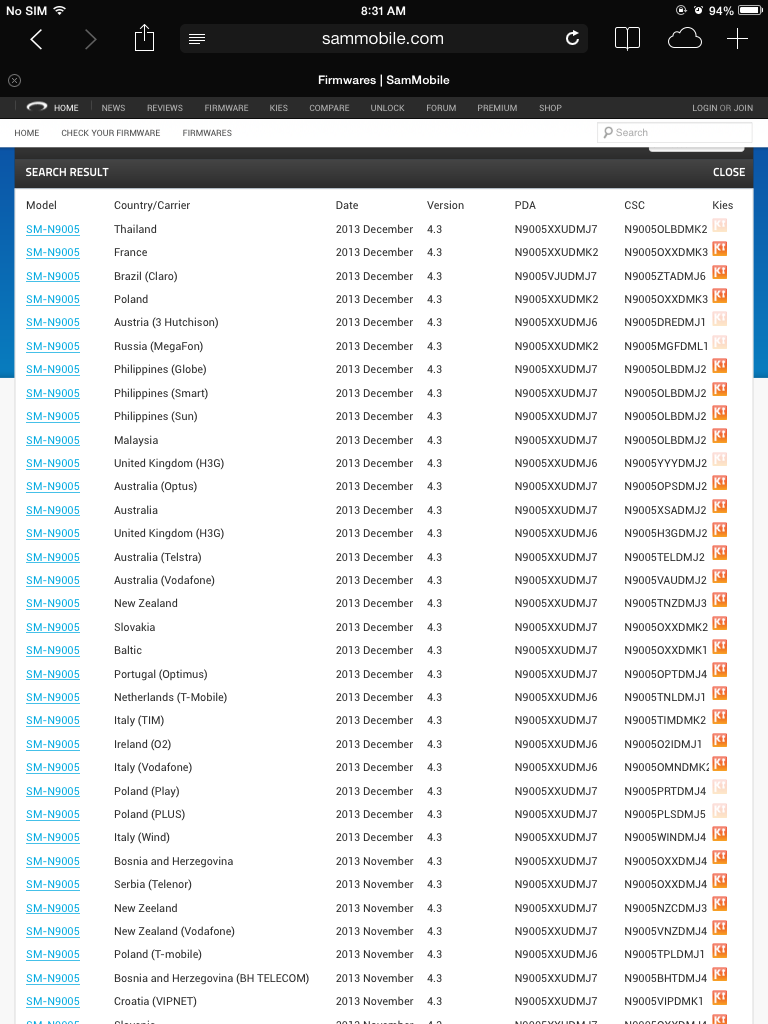Tap the Wi-Fi status icon
The width and height of the screenshot is (768, 1024).
[x=59, y=10]
